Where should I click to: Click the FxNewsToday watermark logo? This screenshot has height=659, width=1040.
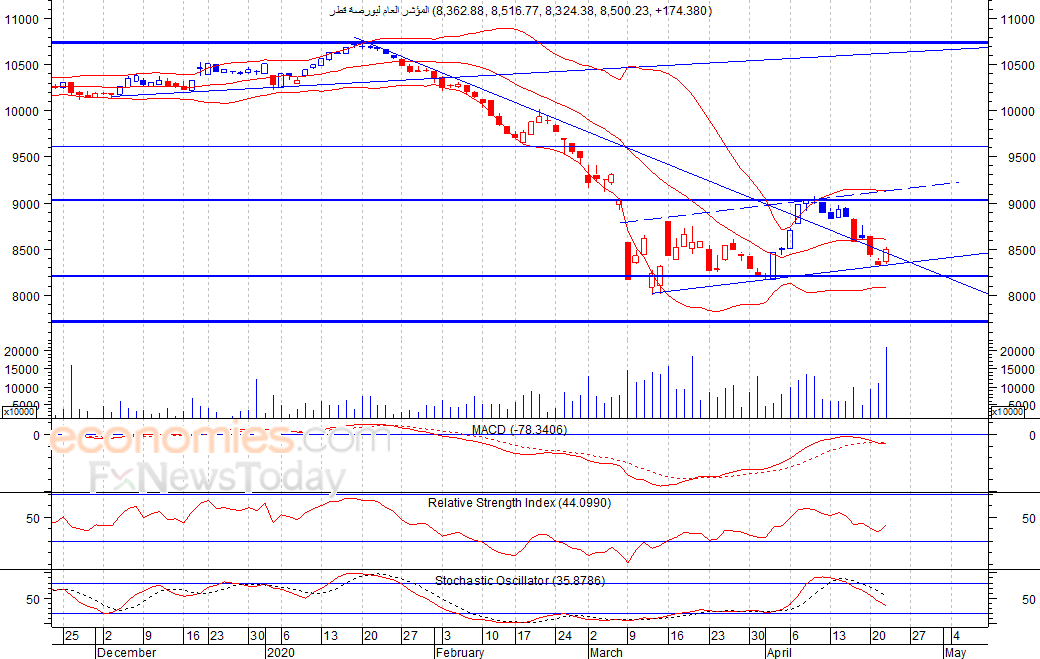(218, 477)
